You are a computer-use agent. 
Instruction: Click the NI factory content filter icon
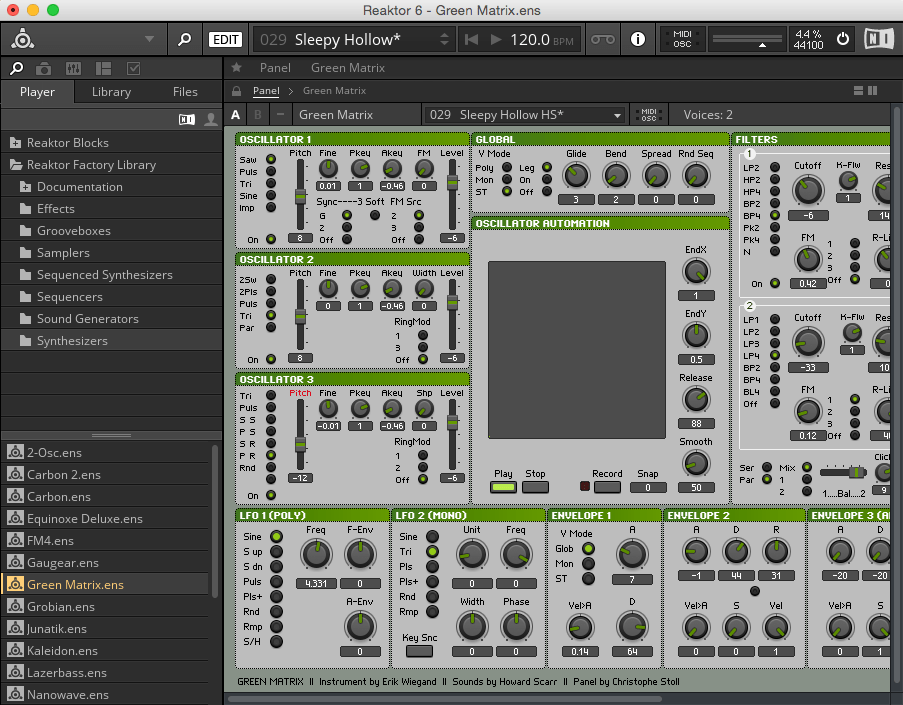(x=187, y=119)
